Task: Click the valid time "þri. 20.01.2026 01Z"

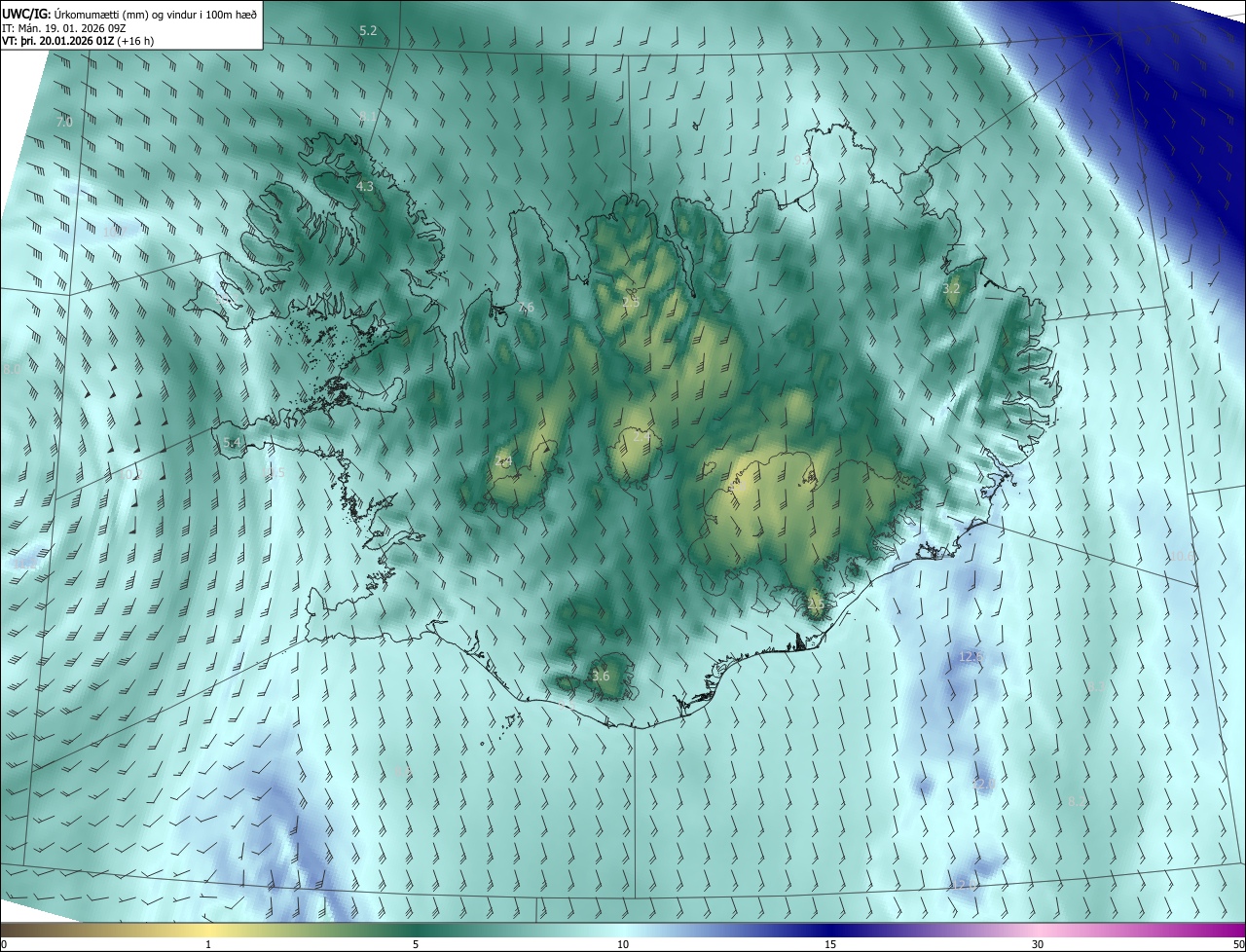Action: click(70, 41)
